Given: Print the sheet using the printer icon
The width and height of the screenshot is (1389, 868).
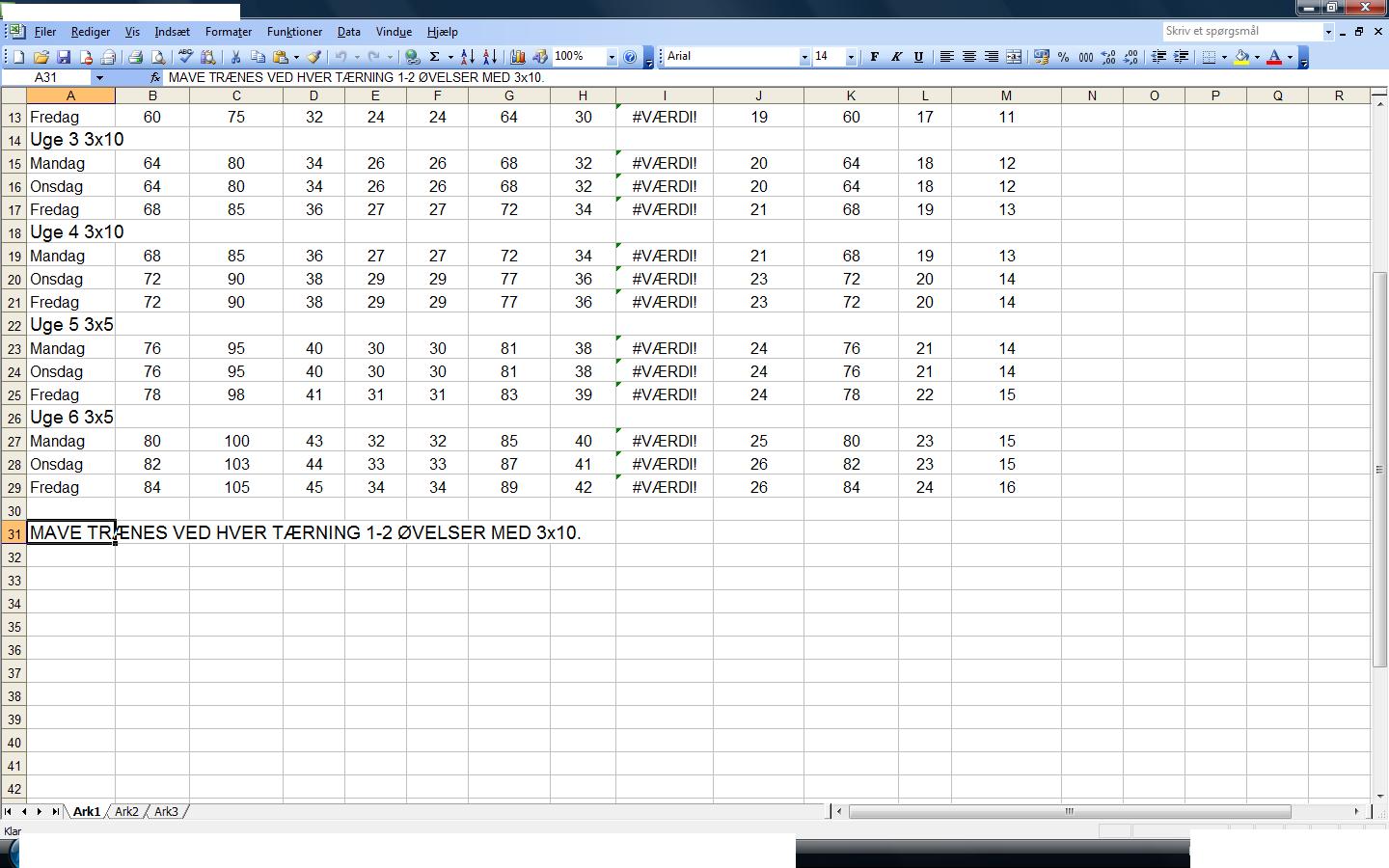Looking at the screenshot, I should pyautogui.click(x=135, y=57).
